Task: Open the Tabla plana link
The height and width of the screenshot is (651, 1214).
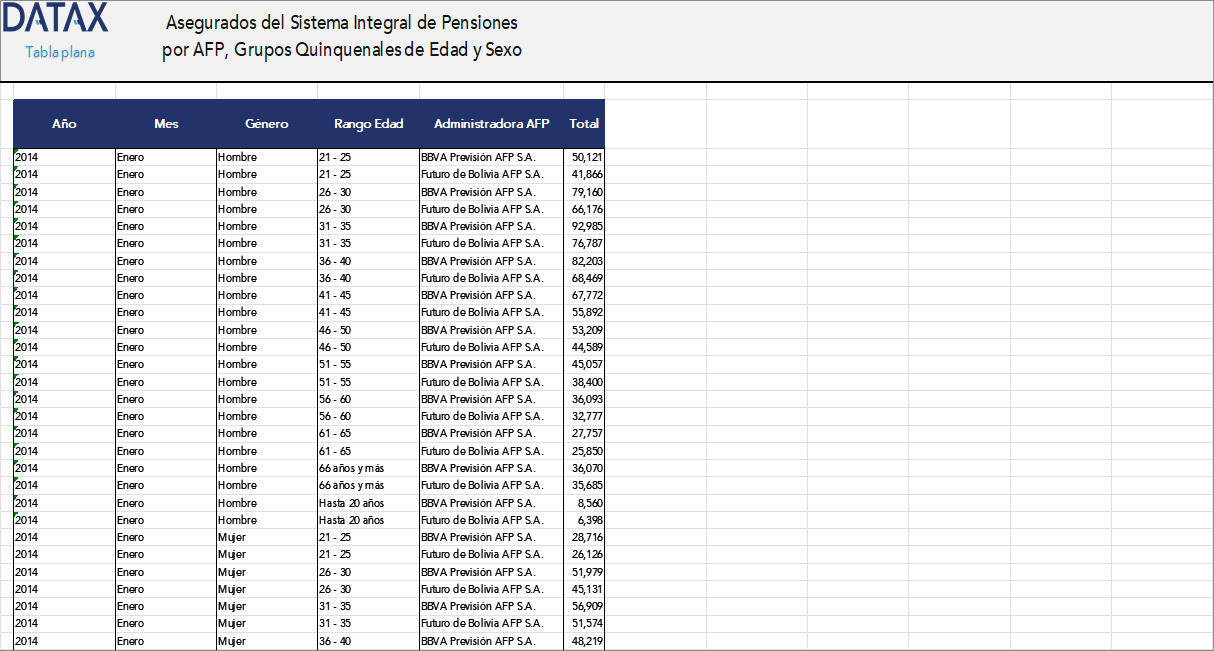Action: 60,52
